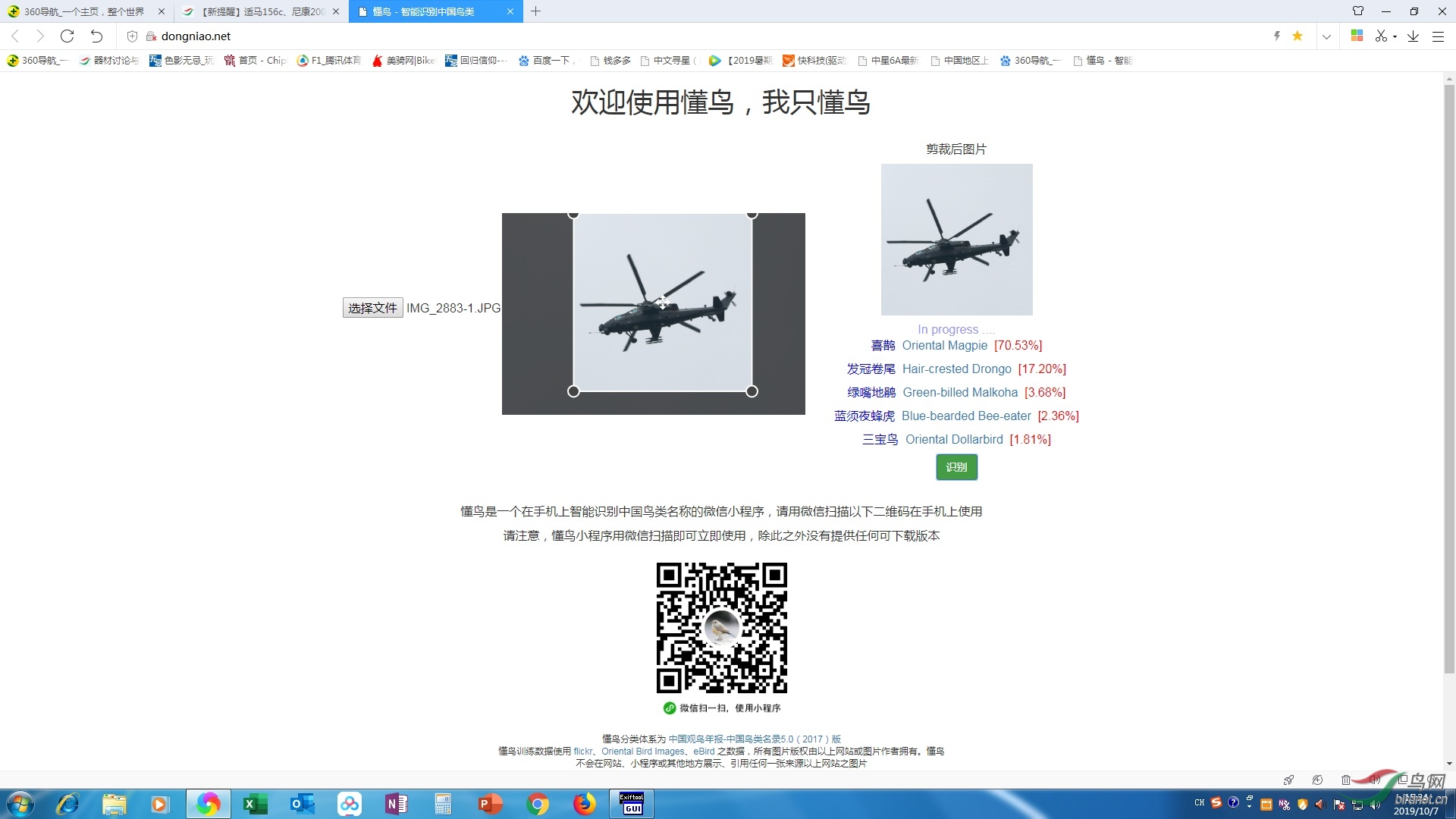This screenshot has height=819, width=1456.
Task: Click the bottom-left crop handle
Action: pos(573,391)
